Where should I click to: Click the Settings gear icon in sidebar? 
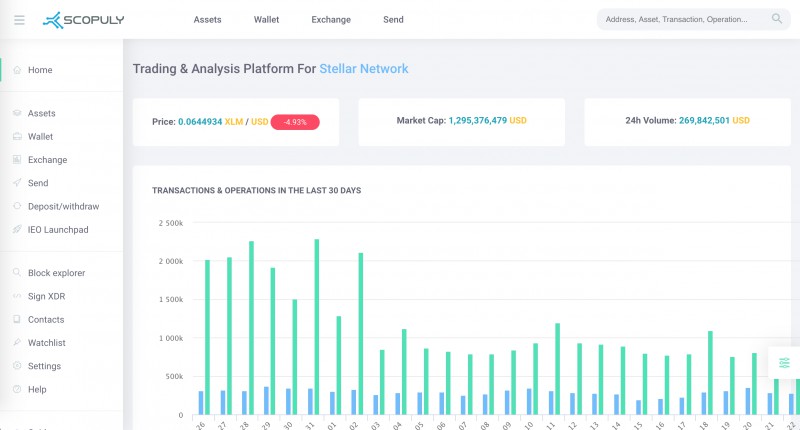[17, 366]
